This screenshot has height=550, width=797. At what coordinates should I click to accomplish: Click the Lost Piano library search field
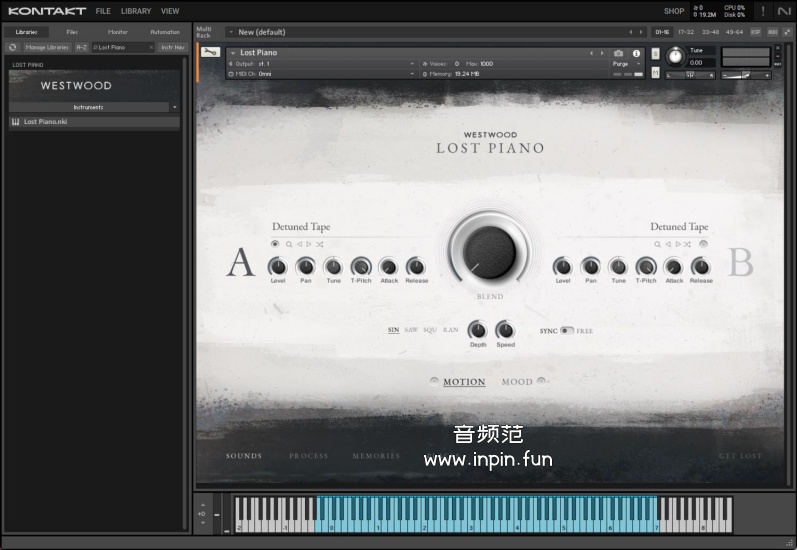click(121, 47)
